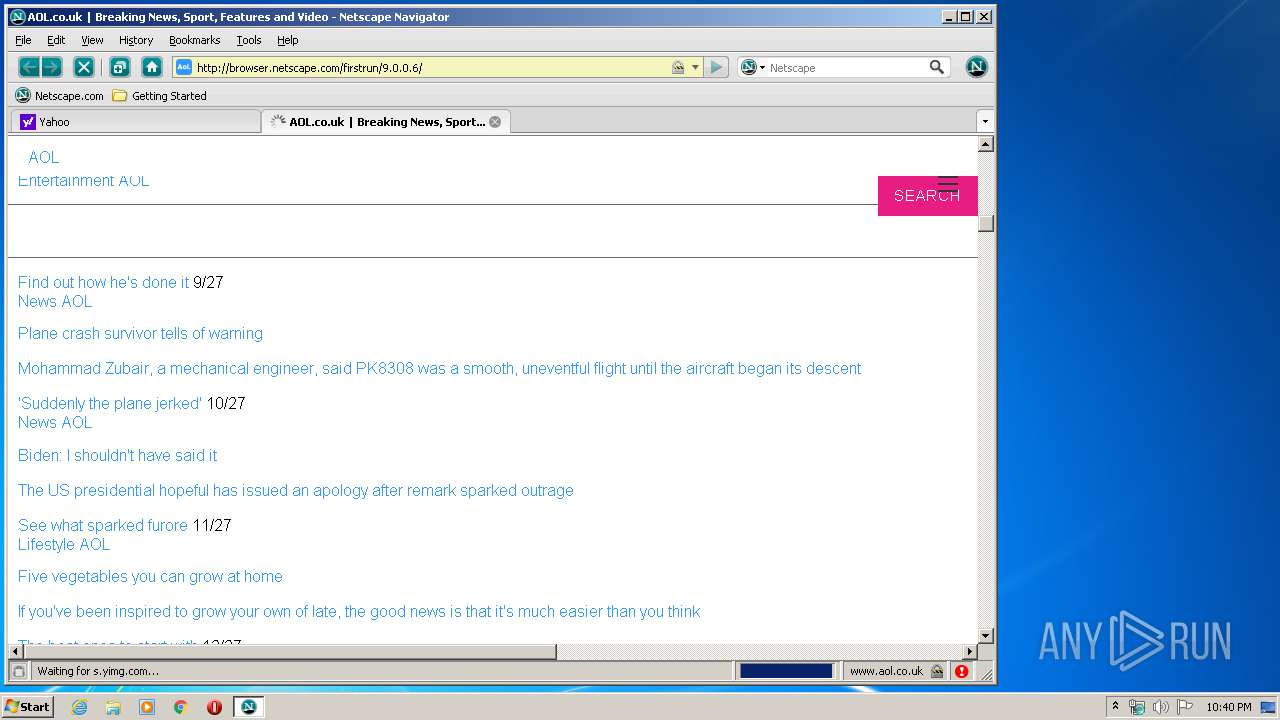
Task: Click into the Netscape search field
Action: point(846,67)
